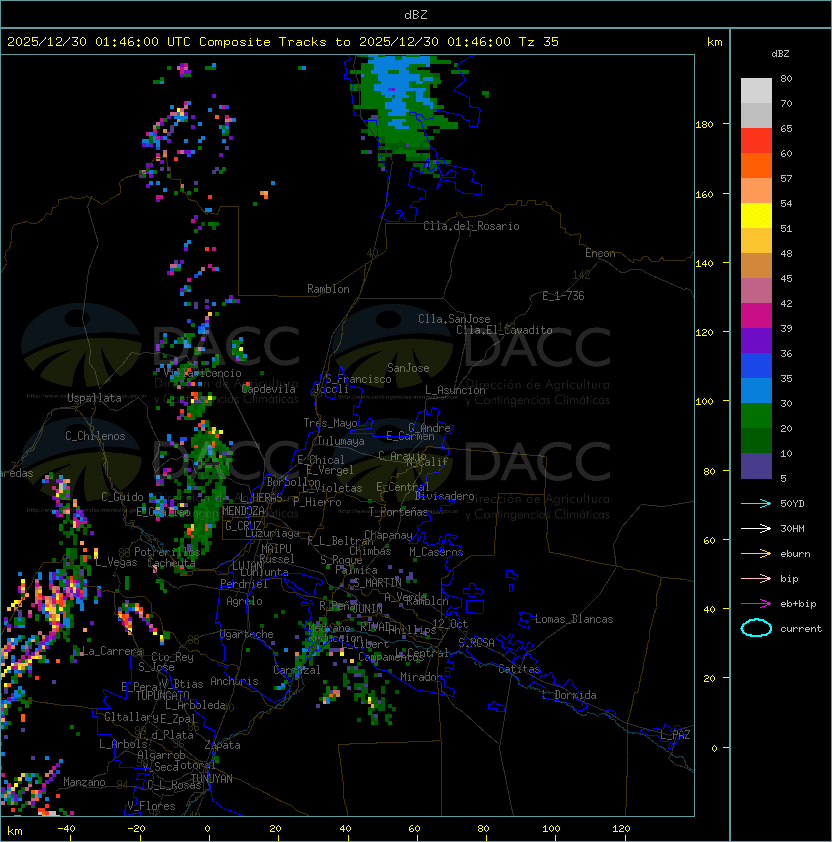Pick the purple 36–39 dBZ legend swatch
This screenshot has height=842, width=832.
[x=756, y=340]
